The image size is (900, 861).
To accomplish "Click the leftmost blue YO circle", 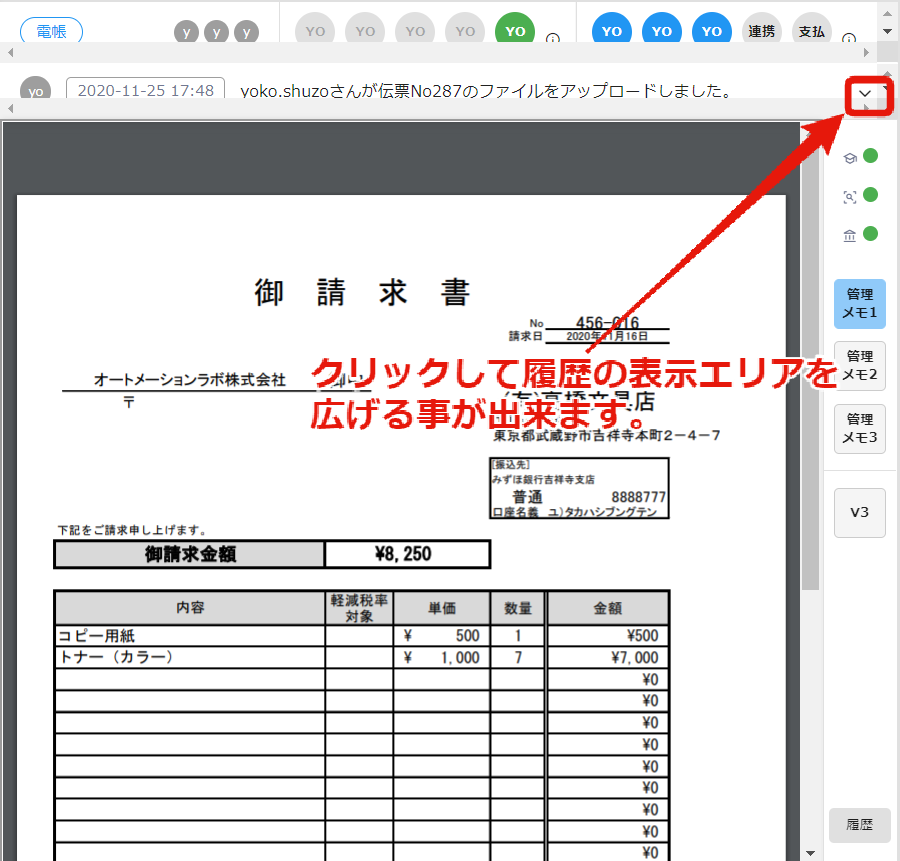I will pyautogui.click(x=612, y=30).
